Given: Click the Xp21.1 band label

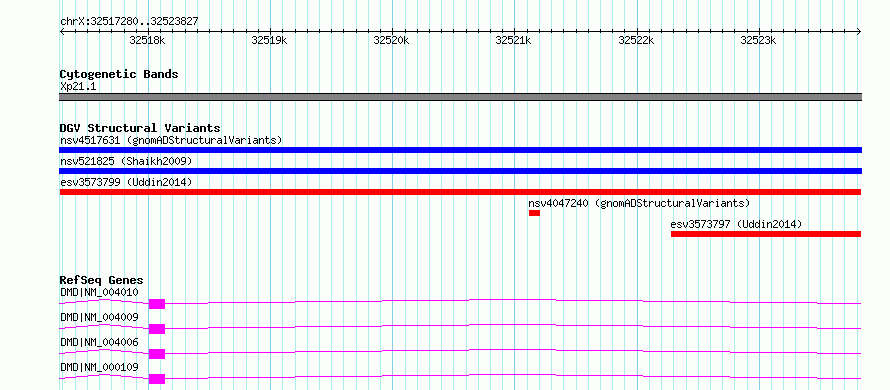Looking at the screenshot, I should (x=78, y=86).
